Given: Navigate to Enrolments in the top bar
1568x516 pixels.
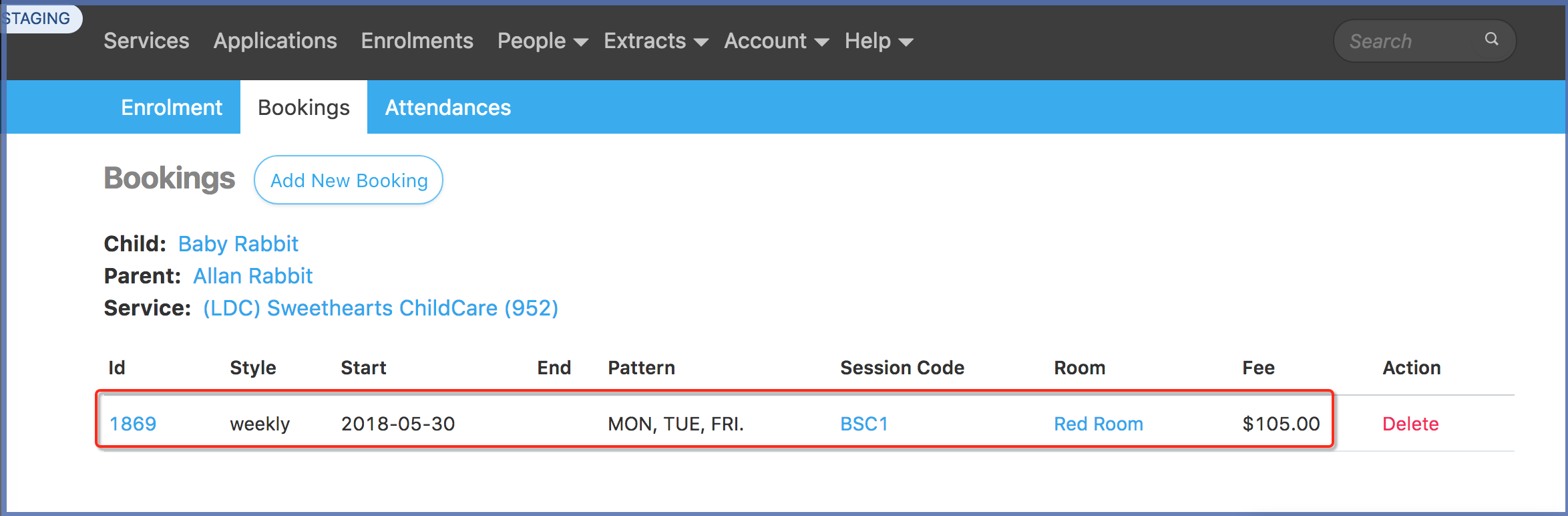Looking at the screenshot, I should [x=417, y=41].
